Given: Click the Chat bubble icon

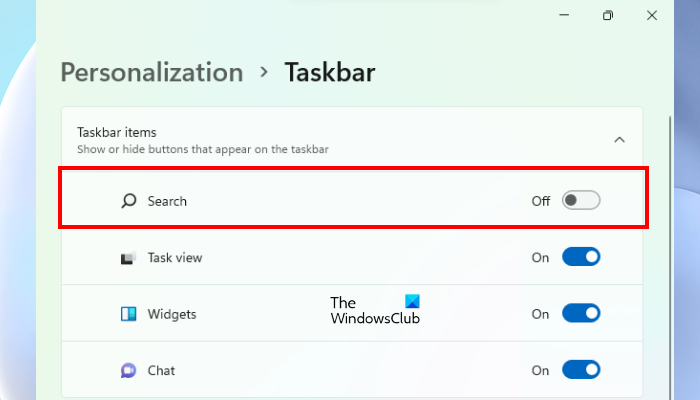Looking at the screenshot, I should coord(128,370).
